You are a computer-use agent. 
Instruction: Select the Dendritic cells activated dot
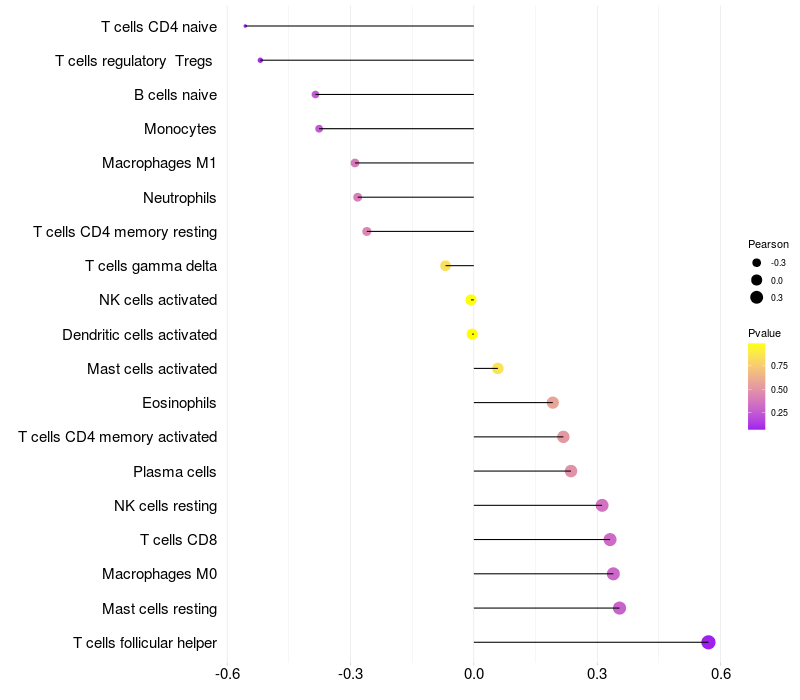pos(472,334)
